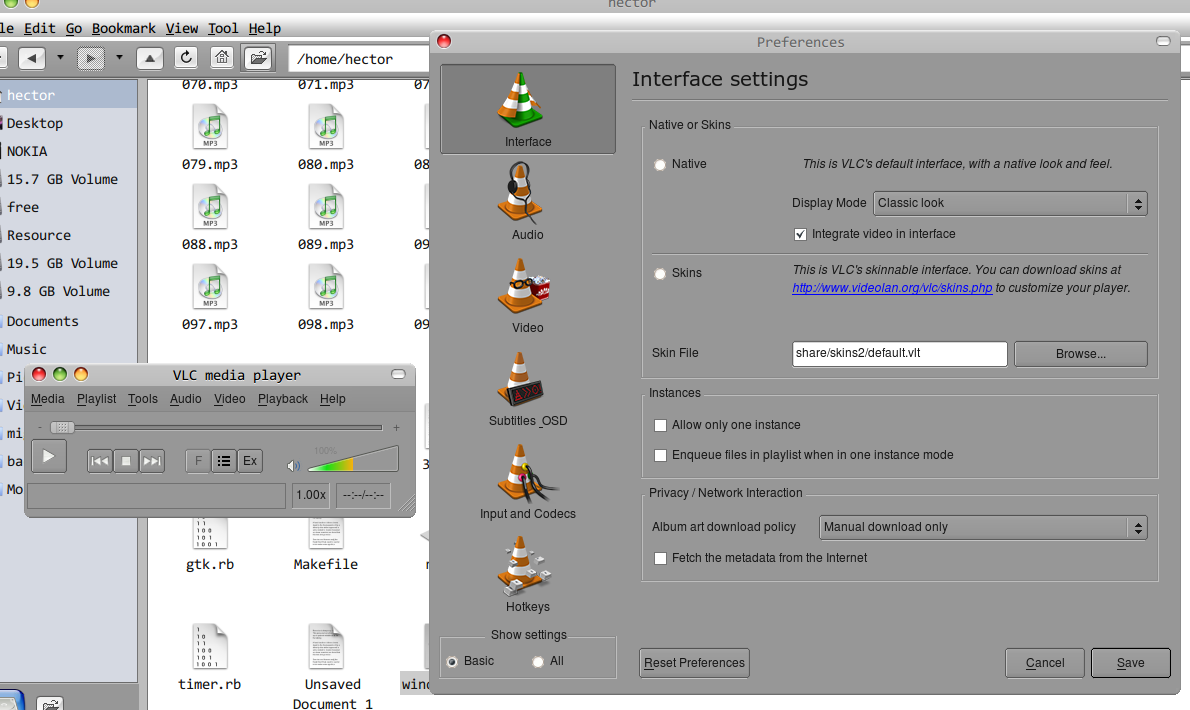The height and width of the screenshot is (710, 1190).
Task: Go back in file manager toolbar
Action: [x=31, y=58]
